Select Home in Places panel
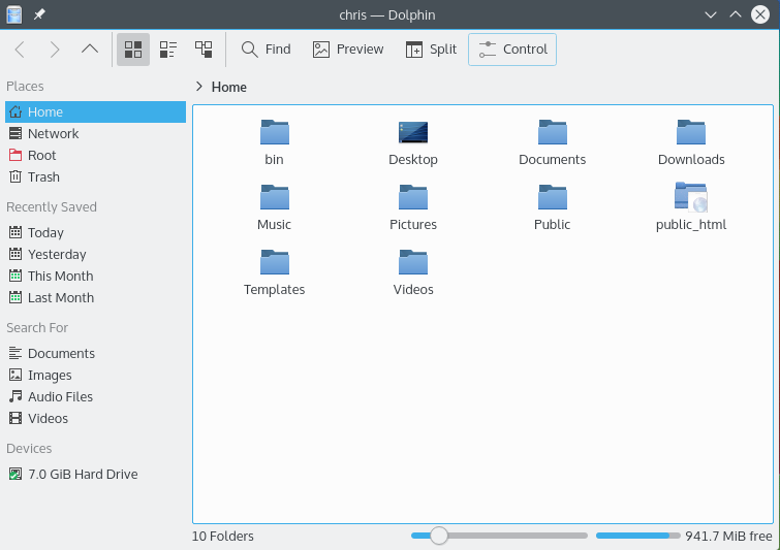The width and height of the screenshot is (780, 550). 96,112
